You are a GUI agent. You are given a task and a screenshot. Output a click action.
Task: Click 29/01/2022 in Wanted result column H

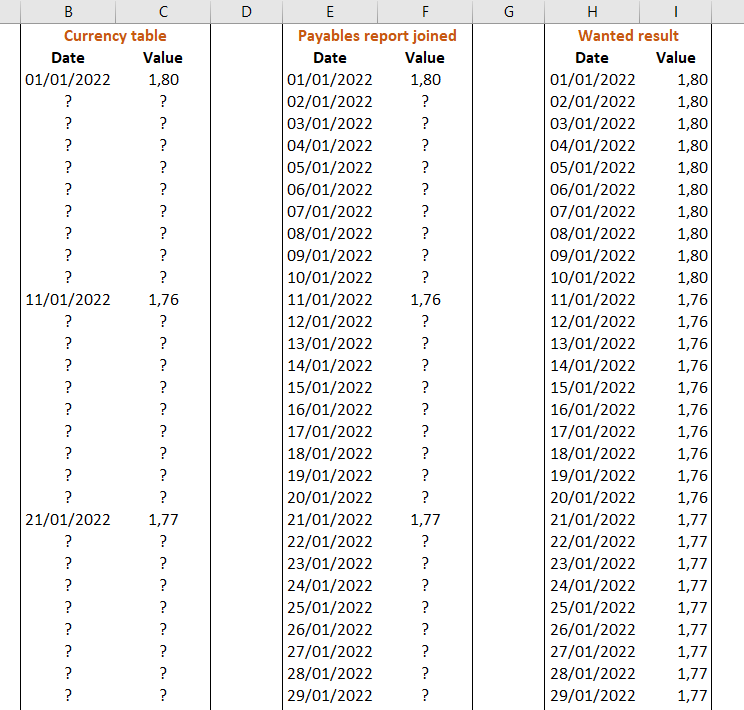(x=592, y=696)
